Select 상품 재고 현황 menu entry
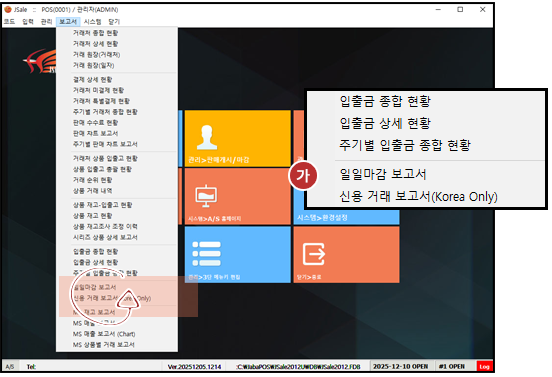This screenshot has width=552, height=377. pyautogui.click(x=93, y=216)
